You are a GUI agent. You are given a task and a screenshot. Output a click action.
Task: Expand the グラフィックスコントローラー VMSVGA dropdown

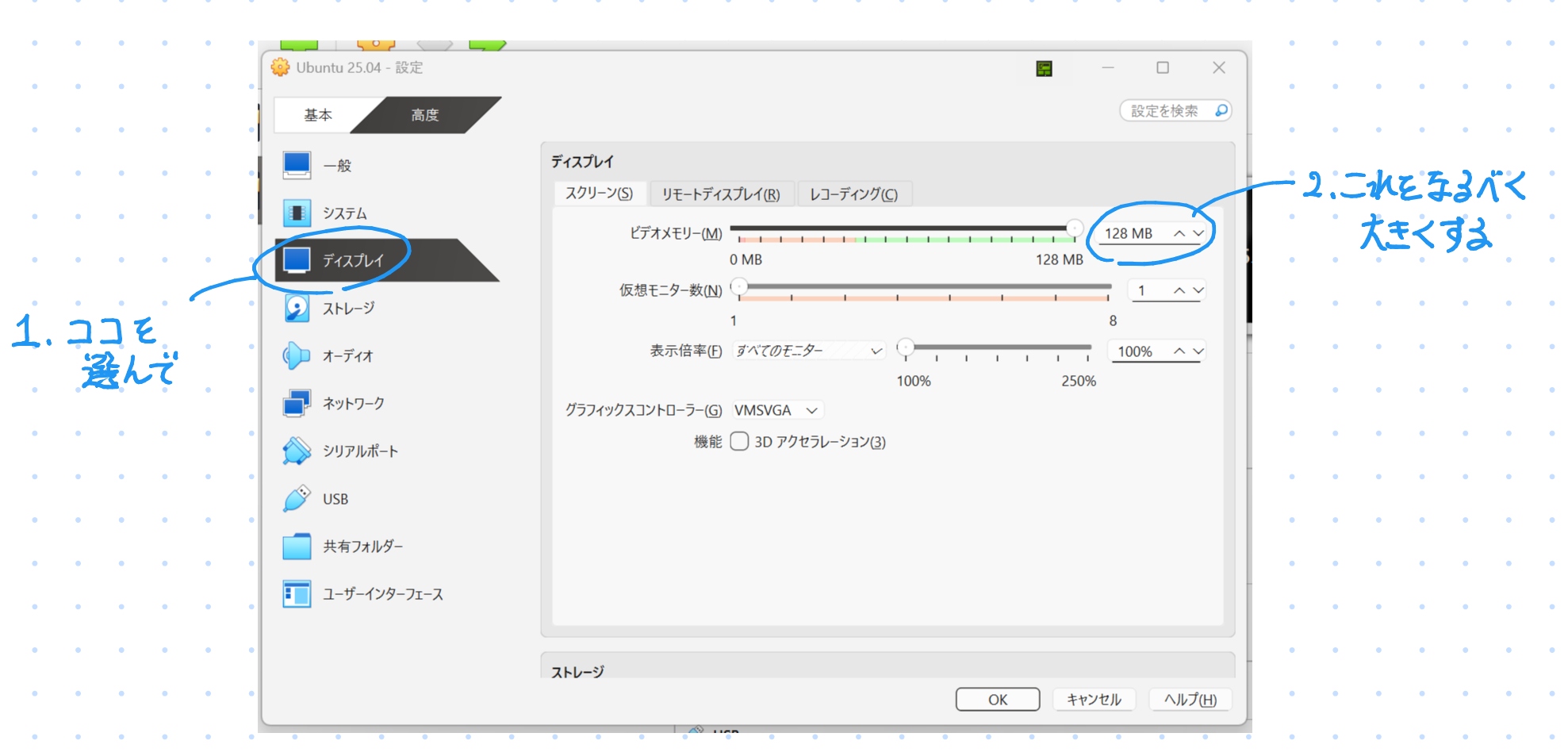click(777, 410)
